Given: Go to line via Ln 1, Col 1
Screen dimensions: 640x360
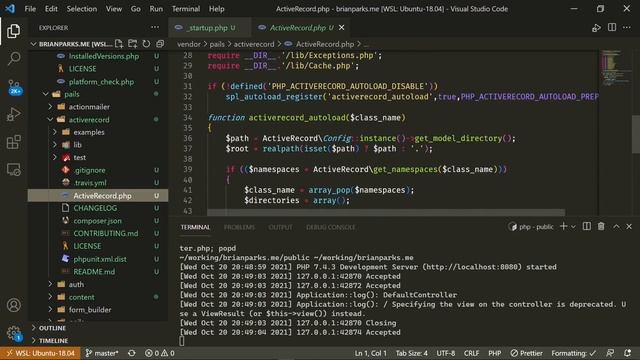Looking at the screenshot, I should 371,353.
